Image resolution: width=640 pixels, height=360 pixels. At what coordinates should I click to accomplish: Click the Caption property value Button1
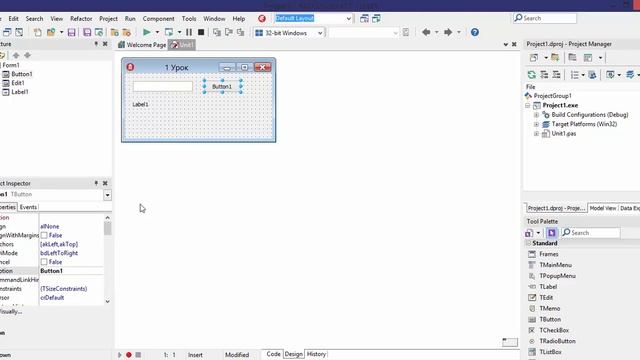71,271
